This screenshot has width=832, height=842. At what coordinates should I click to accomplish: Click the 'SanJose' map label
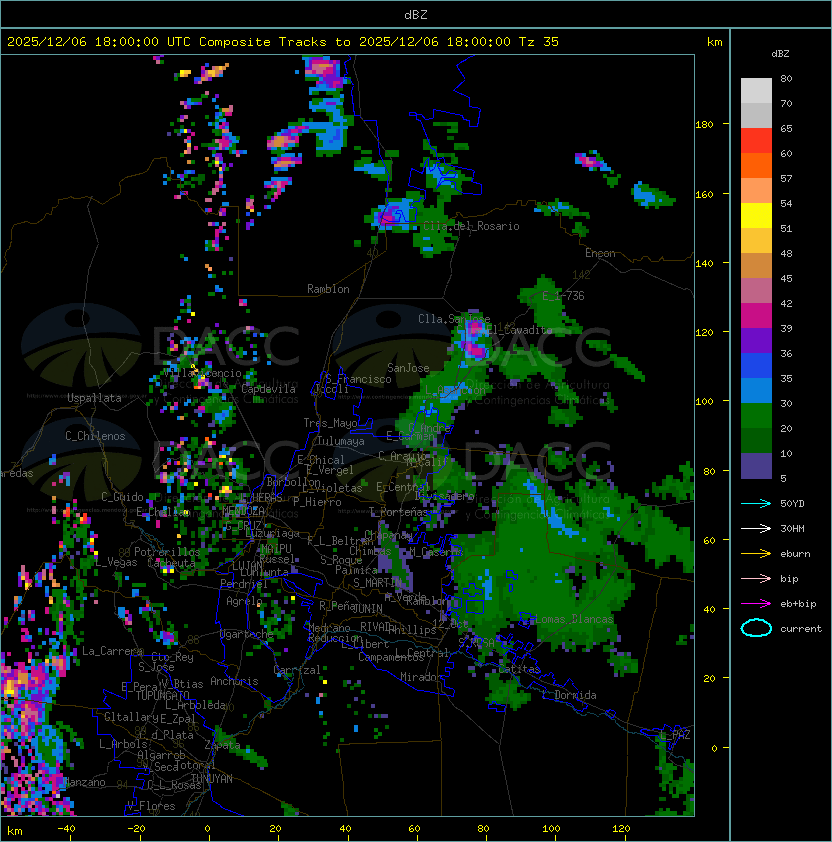(408, 368)
